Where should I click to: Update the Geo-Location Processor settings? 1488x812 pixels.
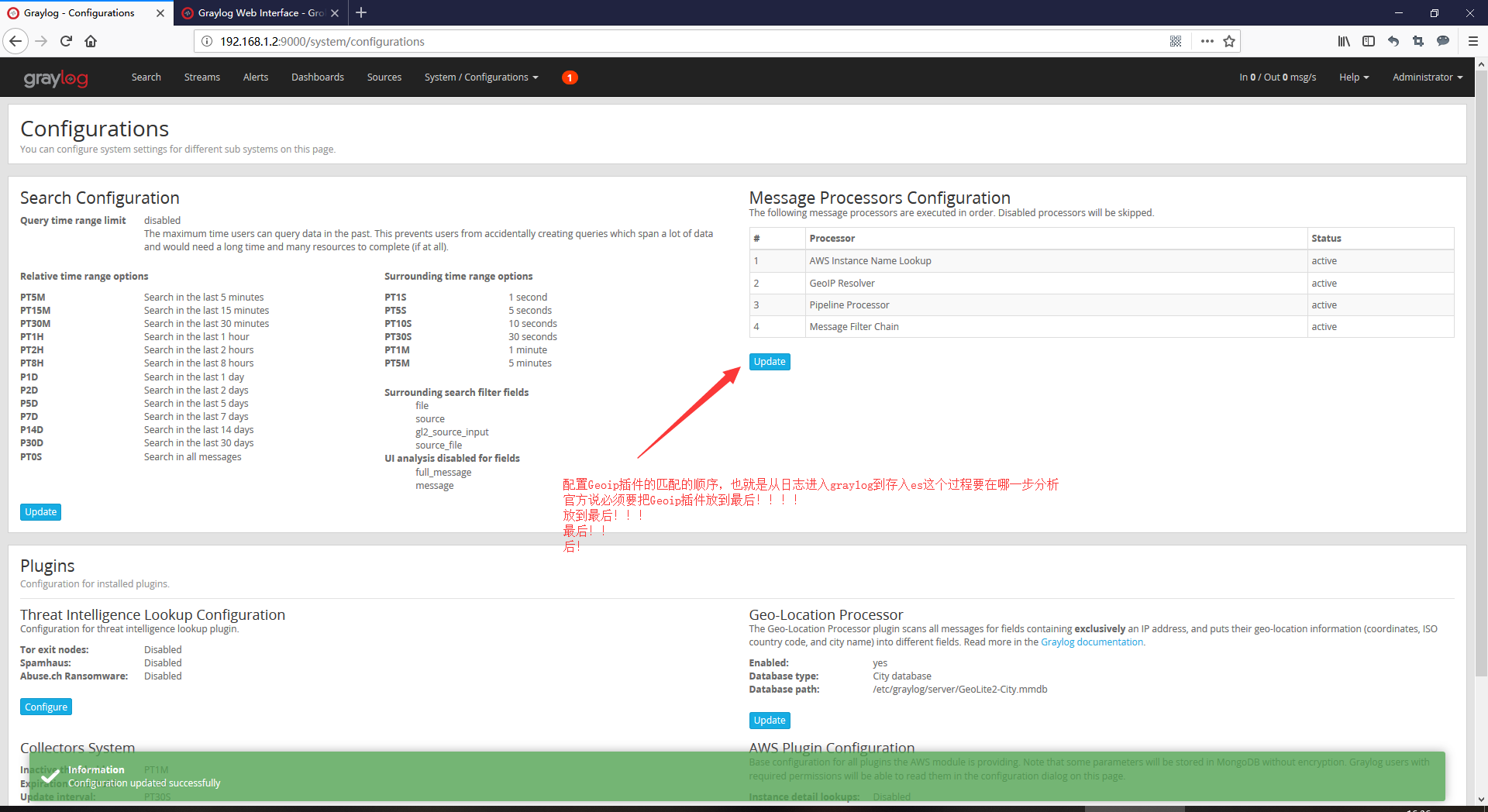point(770,721)
